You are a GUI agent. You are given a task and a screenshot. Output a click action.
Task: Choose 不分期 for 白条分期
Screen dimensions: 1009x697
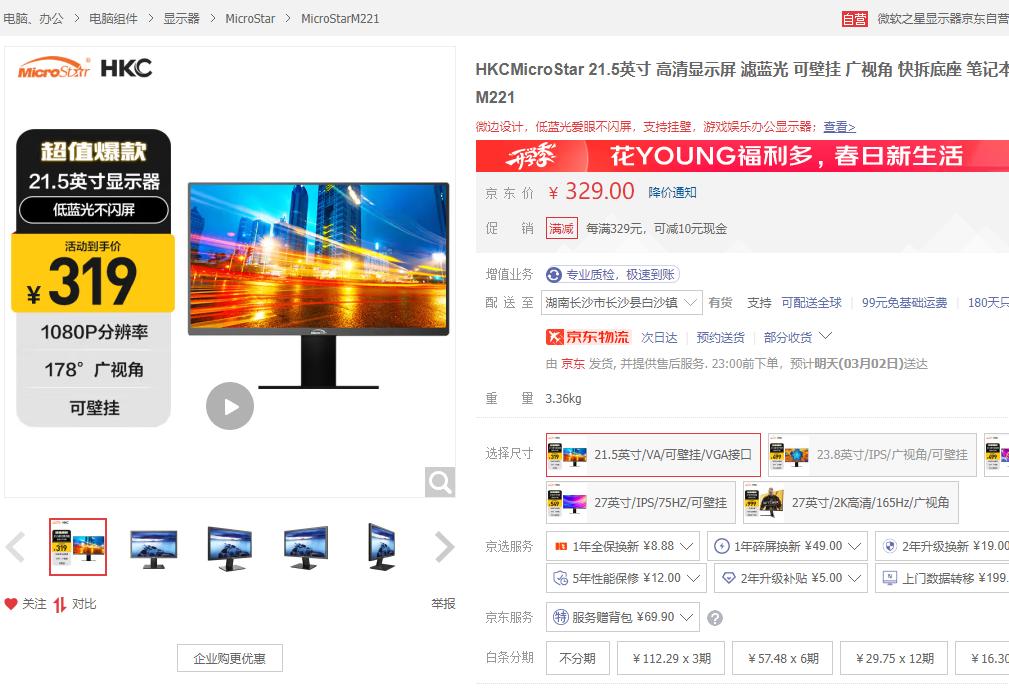[577, 658]
